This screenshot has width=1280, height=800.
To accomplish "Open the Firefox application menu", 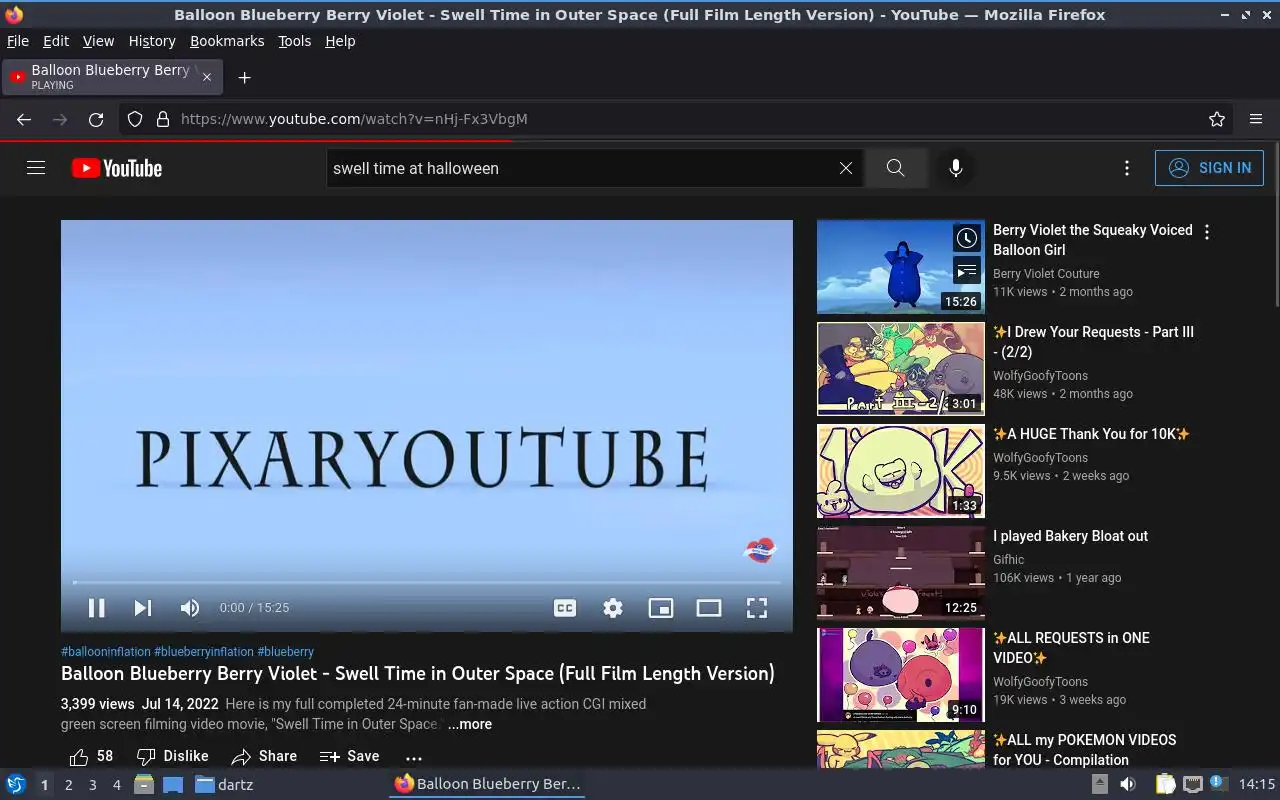I will 1256,119.
